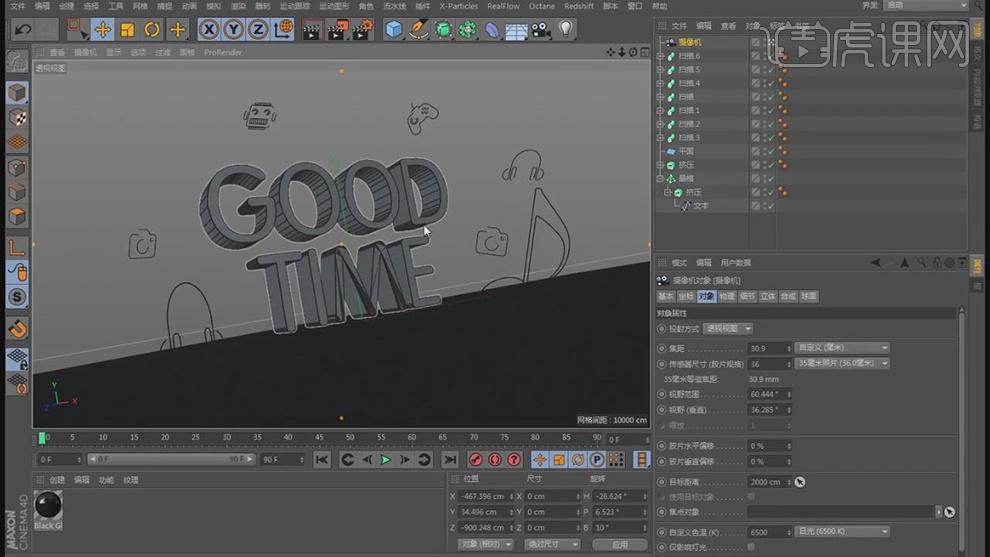Expand the 扫描.2 sweep object
990x557 pixels.
coord(660,124)
